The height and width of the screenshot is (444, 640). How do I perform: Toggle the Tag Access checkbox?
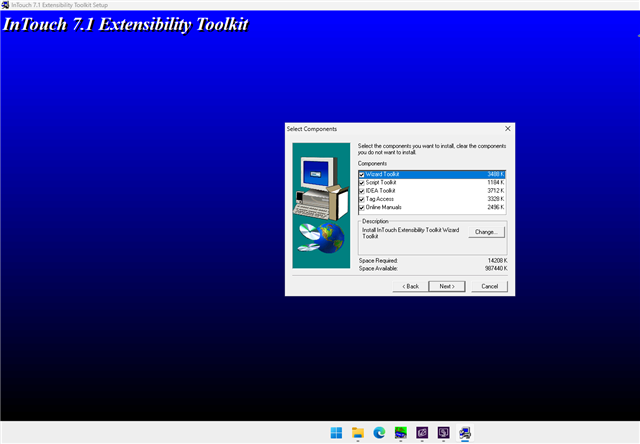361,199
